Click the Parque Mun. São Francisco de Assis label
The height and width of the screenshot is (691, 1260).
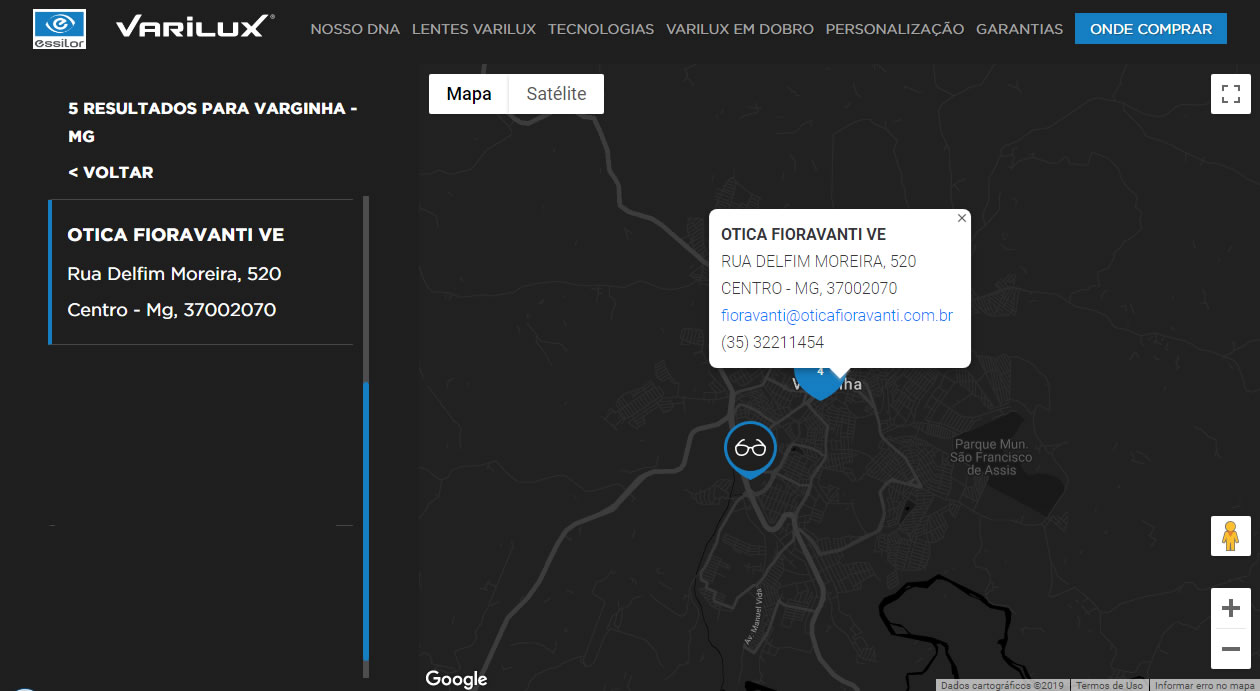[991, 457]
